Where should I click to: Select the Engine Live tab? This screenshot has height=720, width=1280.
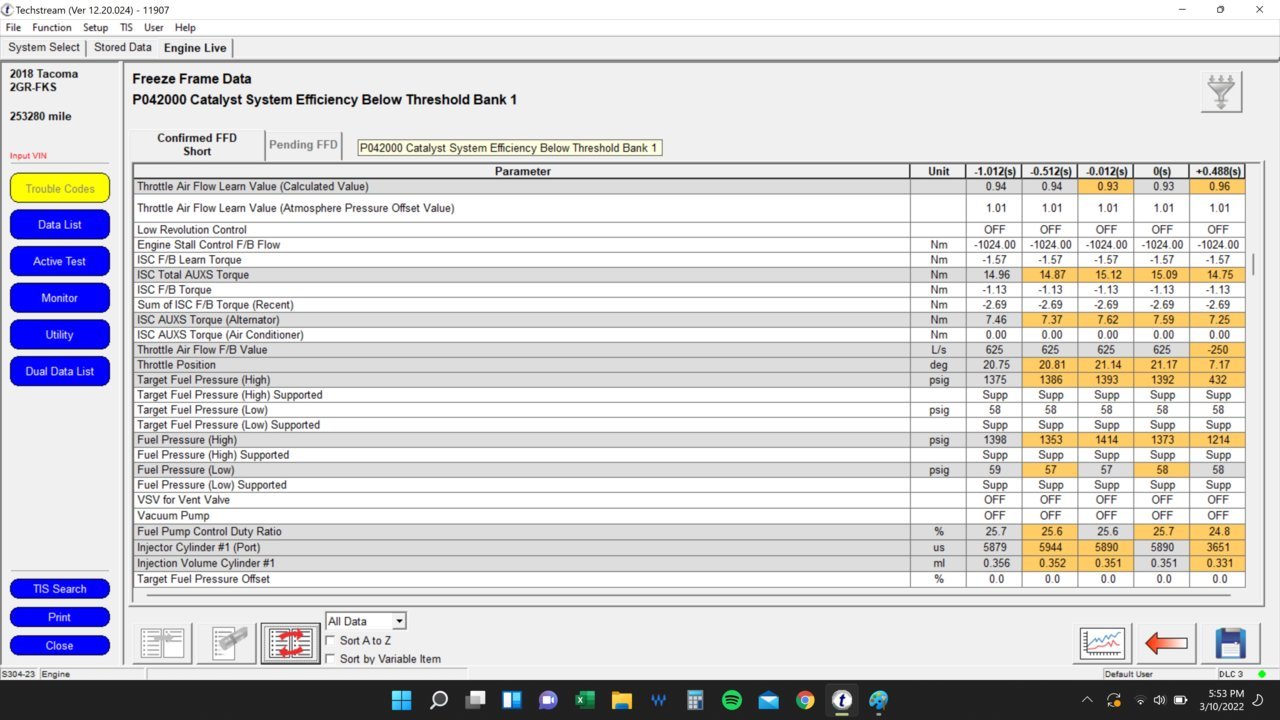[195, 48]
